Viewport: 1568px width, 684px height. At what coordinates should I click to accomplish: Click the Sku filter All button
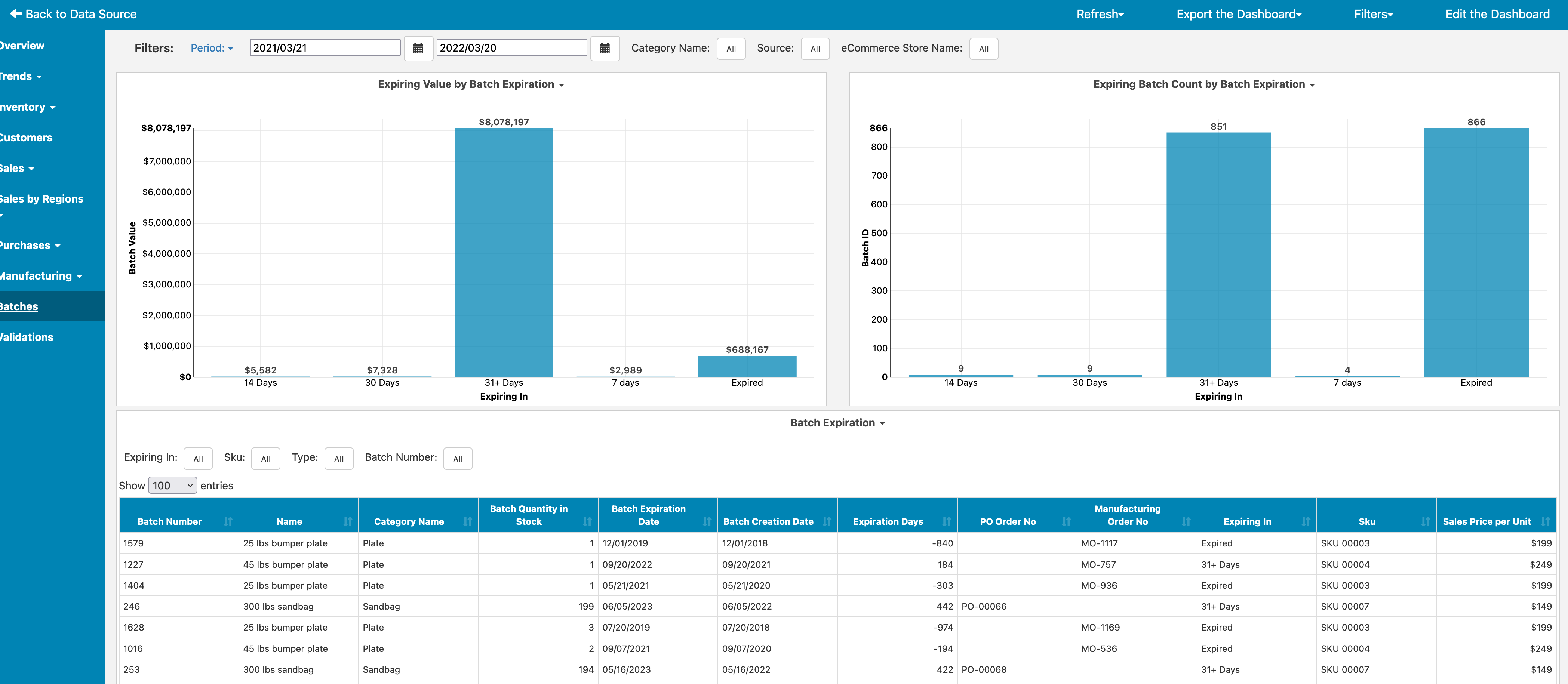pyautogui.click(x=266, y=458)
